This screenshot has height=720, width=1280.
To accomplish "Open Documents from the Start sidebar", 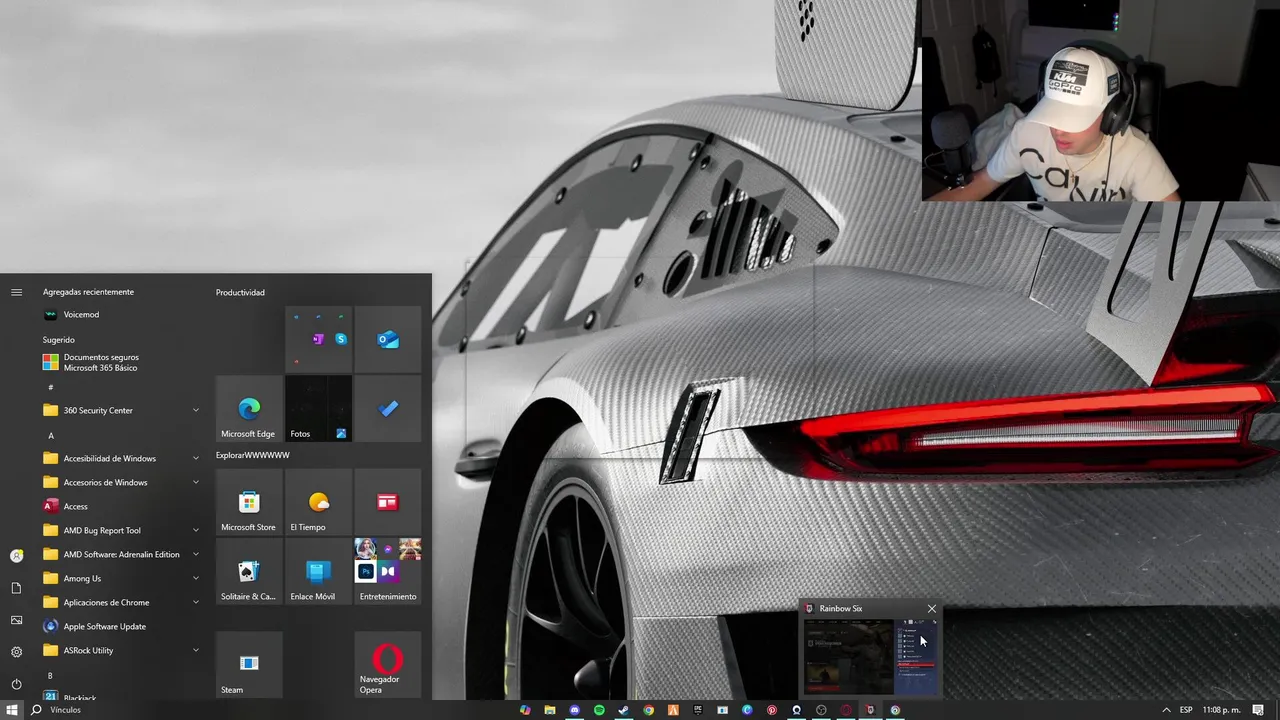I will pos(16,588).
